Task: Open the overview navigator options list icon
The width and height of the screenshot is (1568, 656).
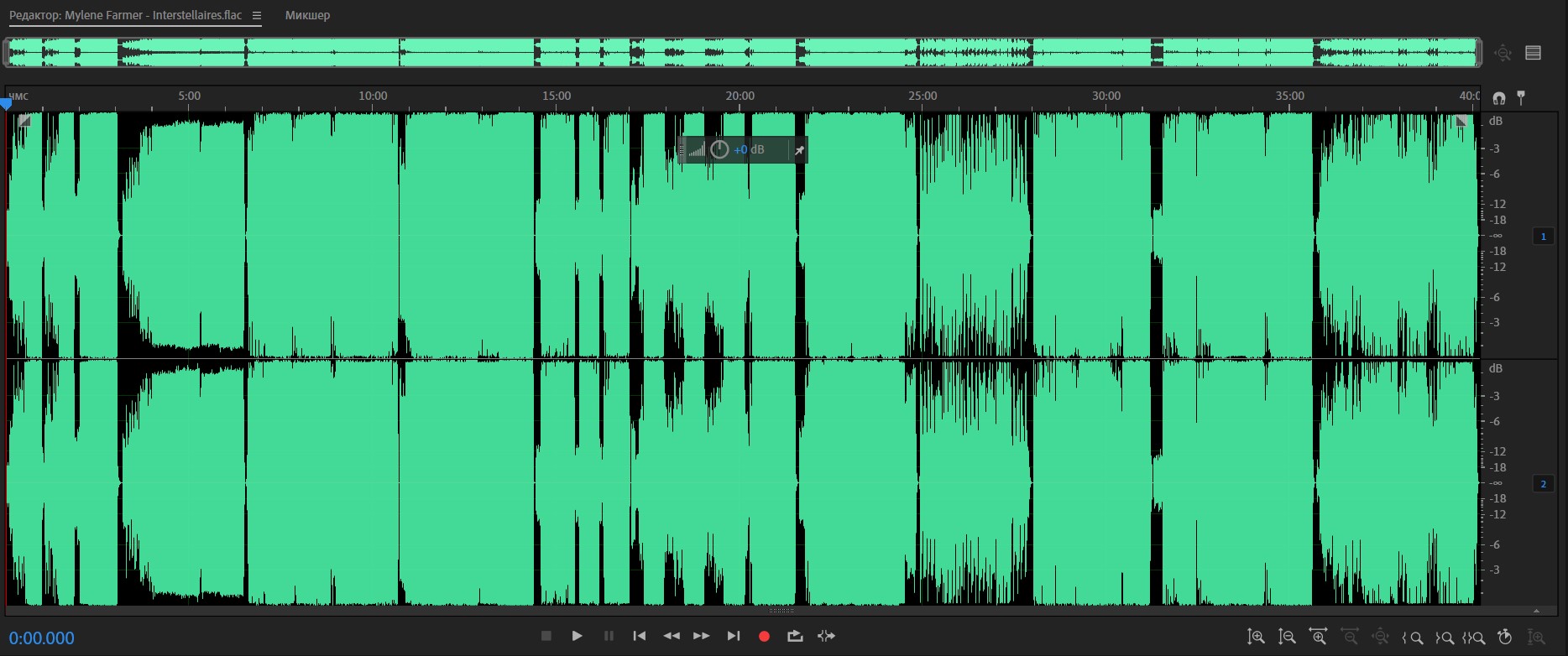Action: (1534, 53)
